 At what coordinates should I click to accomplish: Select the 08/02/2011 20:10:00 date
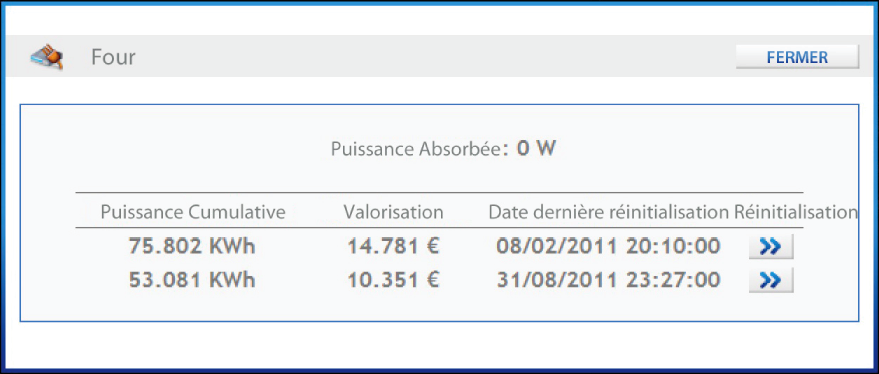tap(608, 246)
